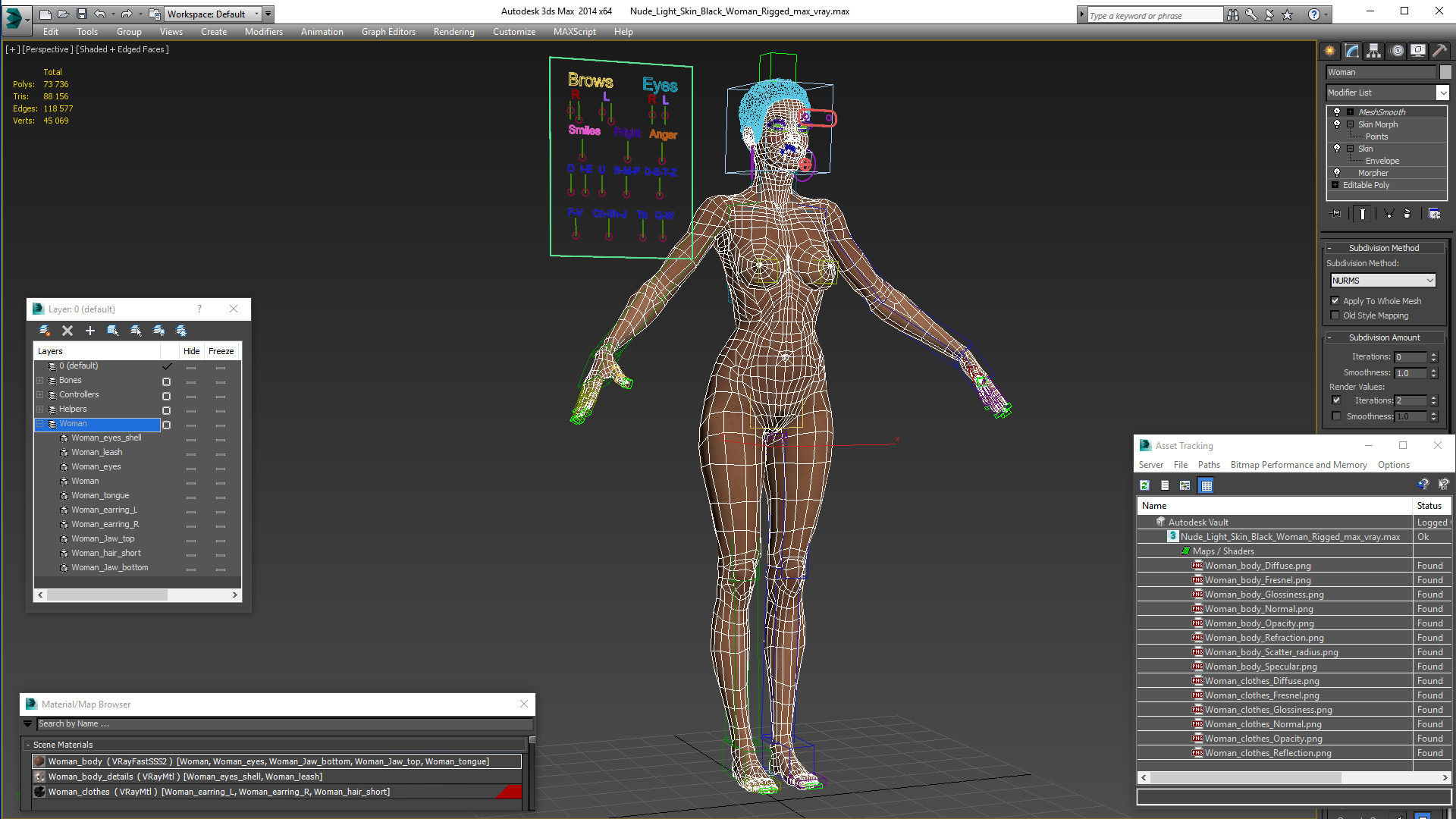1456x819 pixels.
Task: Open the MAXScript menu
Action: point(574,32)
